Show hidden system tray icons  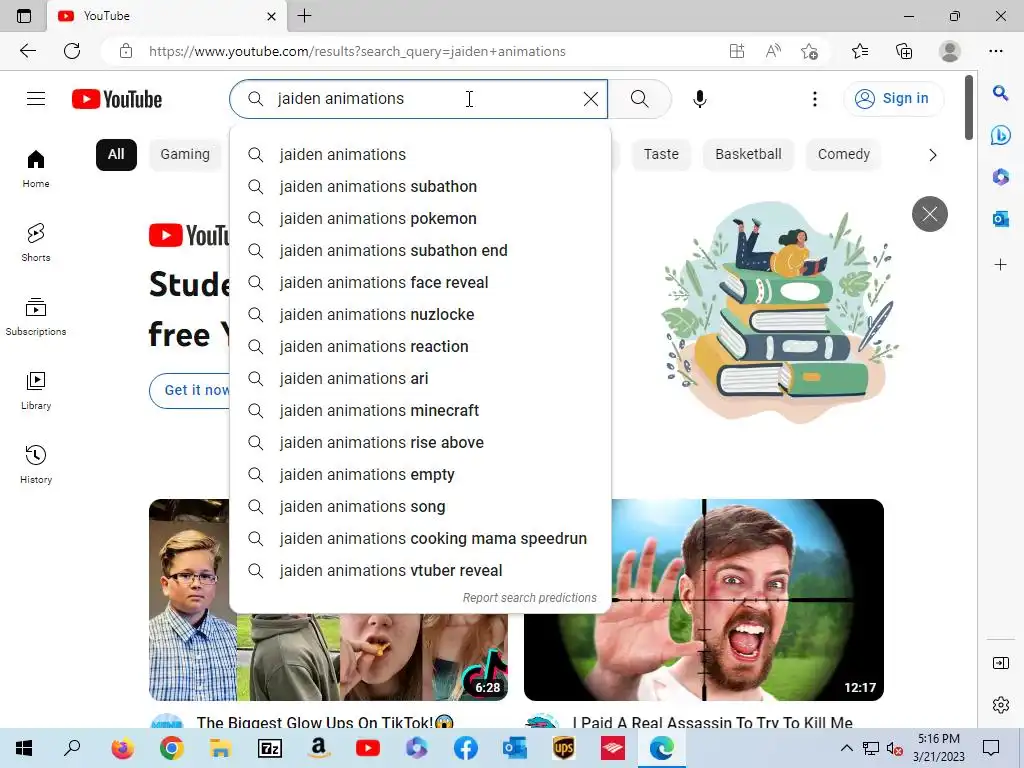(846, 748)
